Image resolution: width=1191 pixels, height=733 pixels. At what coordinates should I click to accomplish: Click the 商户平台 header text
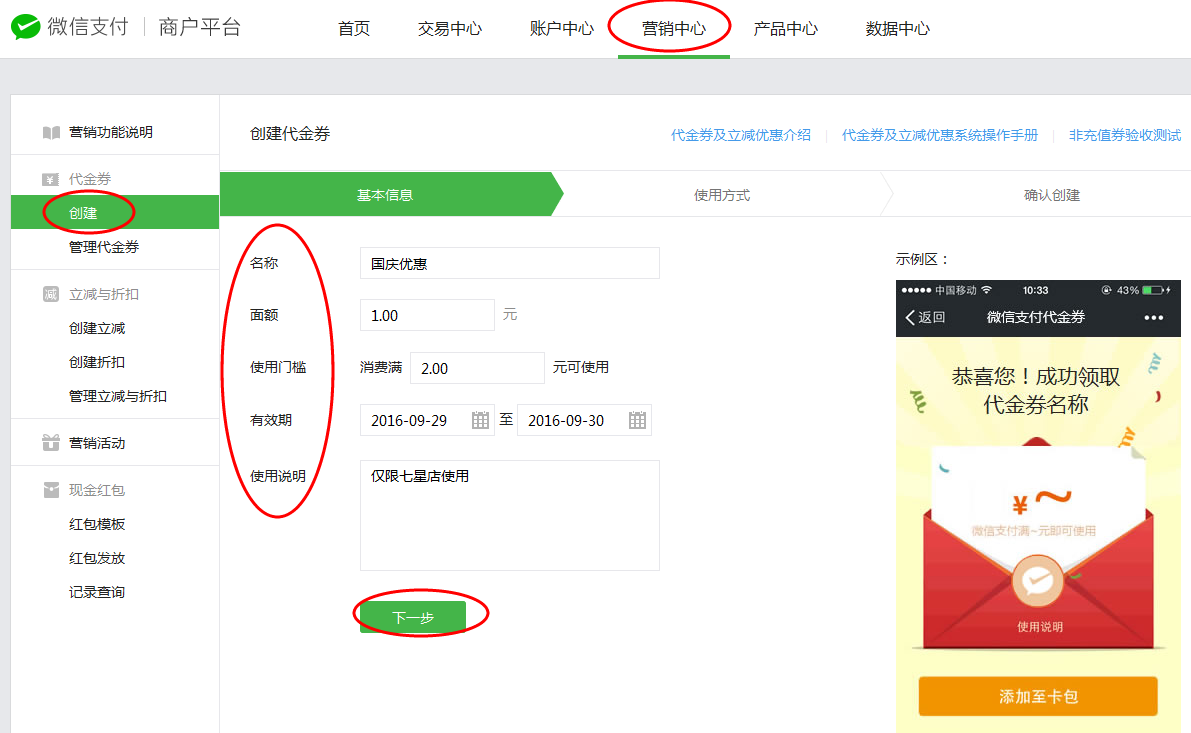(200, 27)
